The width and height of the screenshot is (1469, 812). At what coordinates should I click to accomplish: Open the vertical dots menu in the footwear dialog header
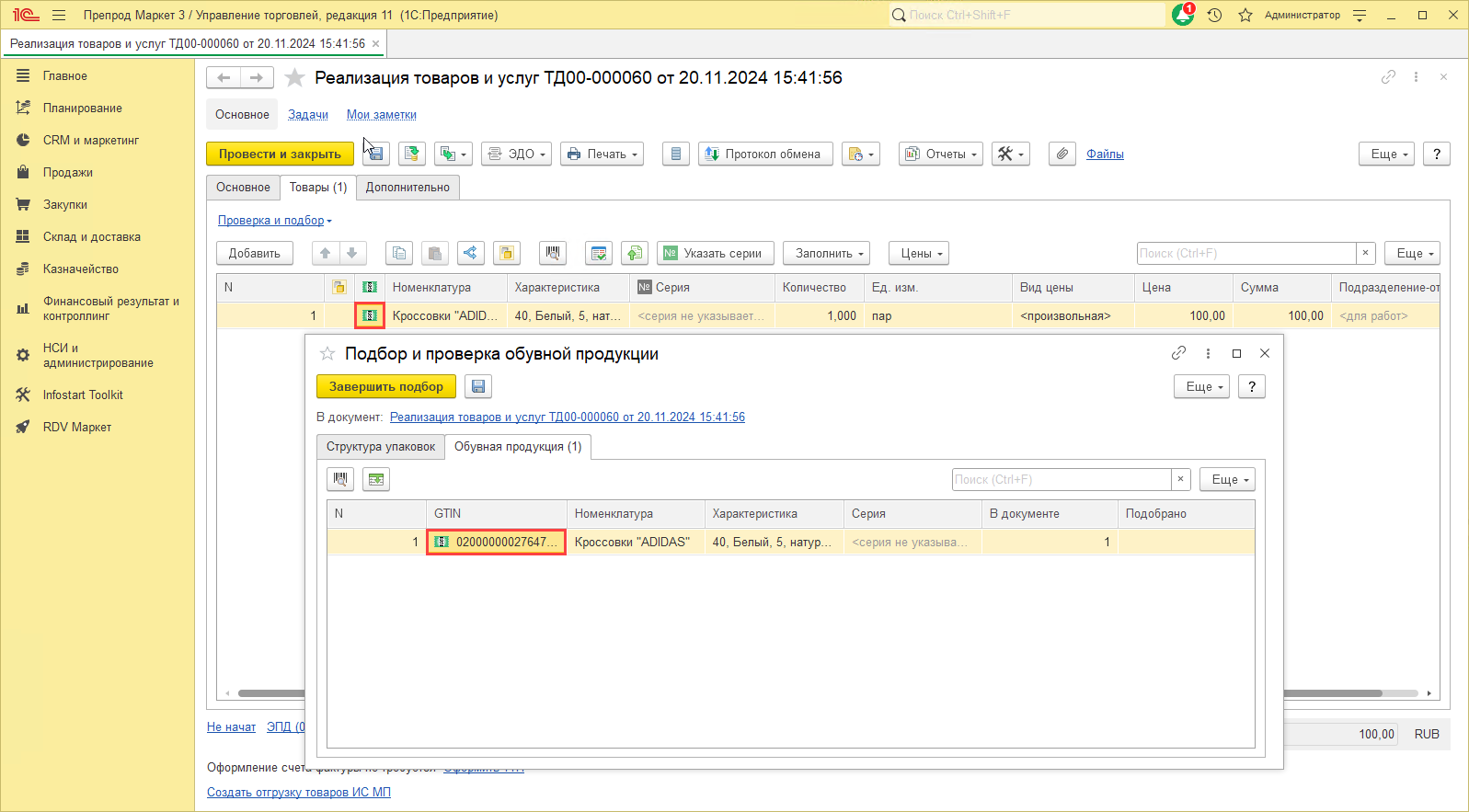1208,353
